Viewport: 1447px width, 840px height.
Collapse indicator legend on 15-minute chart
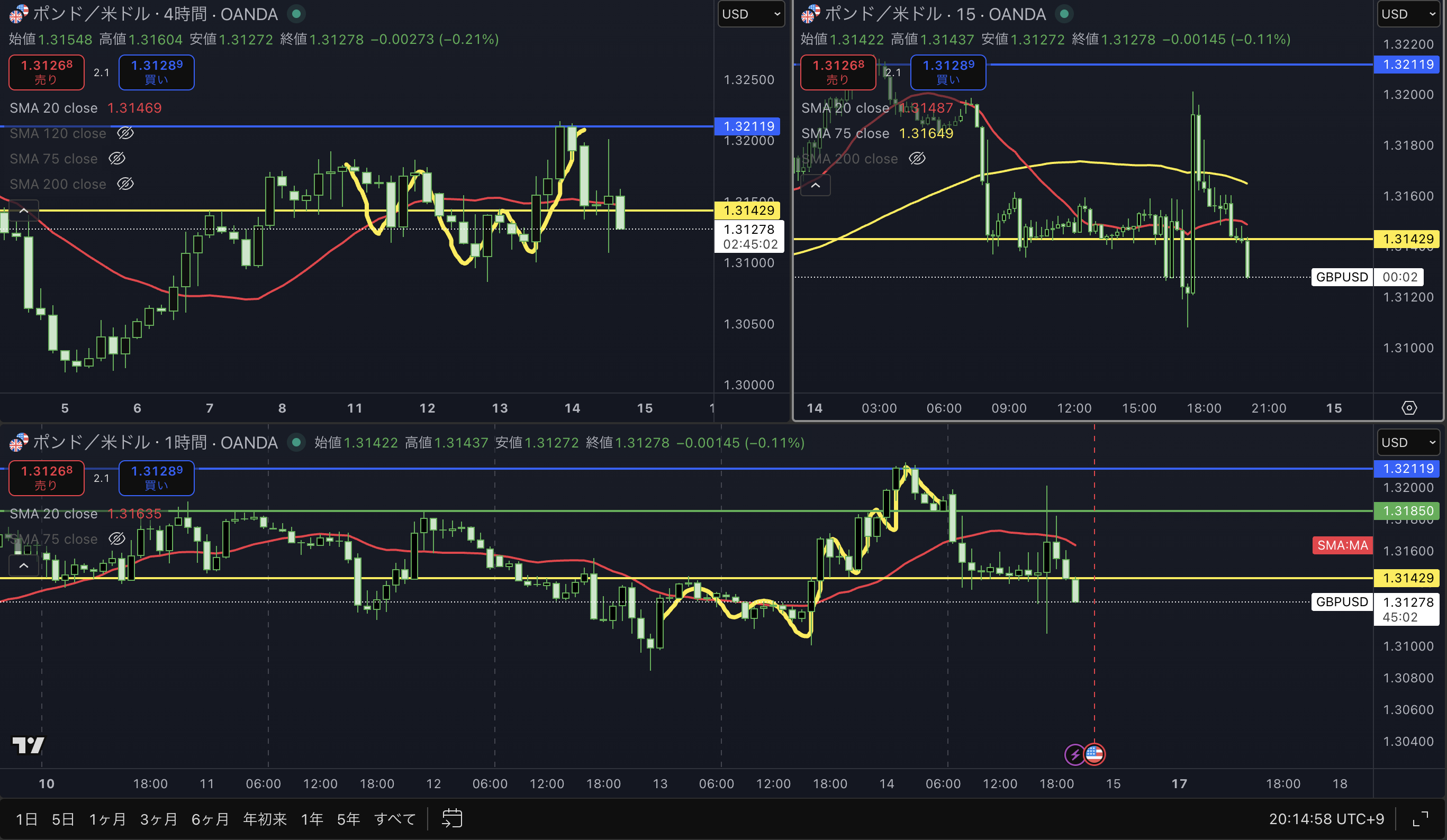(x=816, y=185)
